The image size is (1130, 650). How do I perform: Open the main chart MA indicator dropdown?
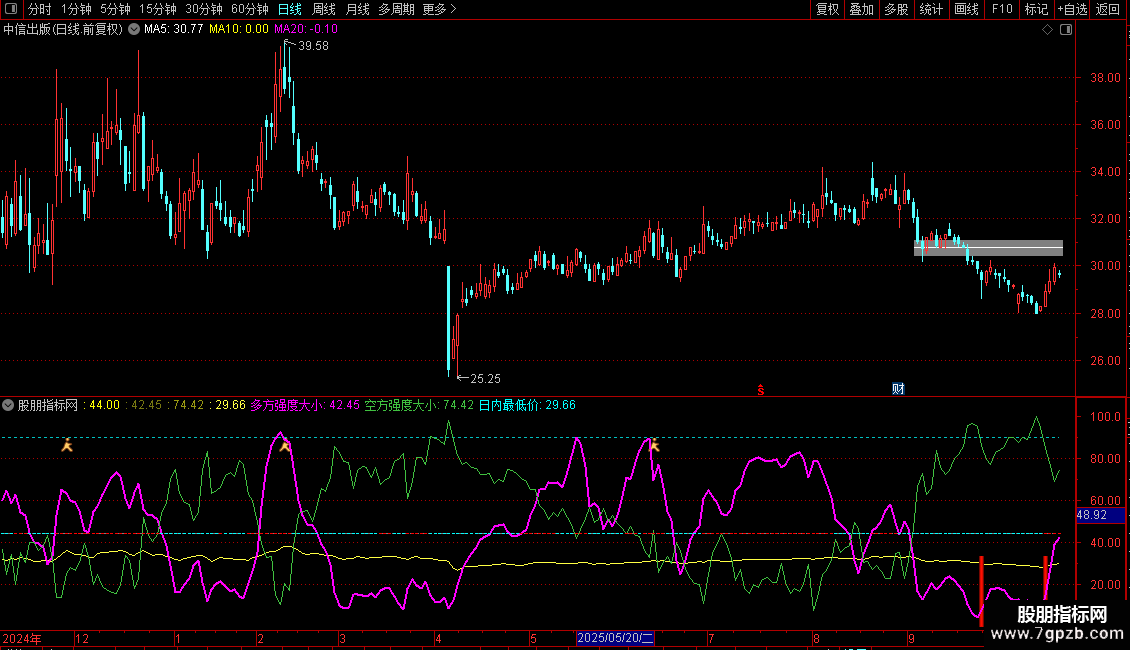tap(134, 29)
